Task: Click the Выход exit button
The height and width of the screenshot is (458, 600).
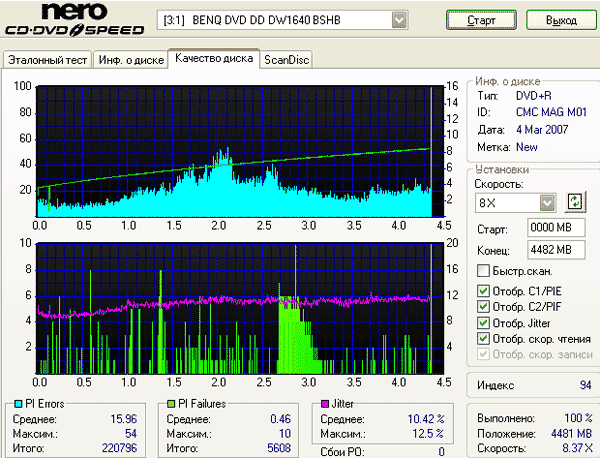Action: pyautogui.click(x=561, y=20)
